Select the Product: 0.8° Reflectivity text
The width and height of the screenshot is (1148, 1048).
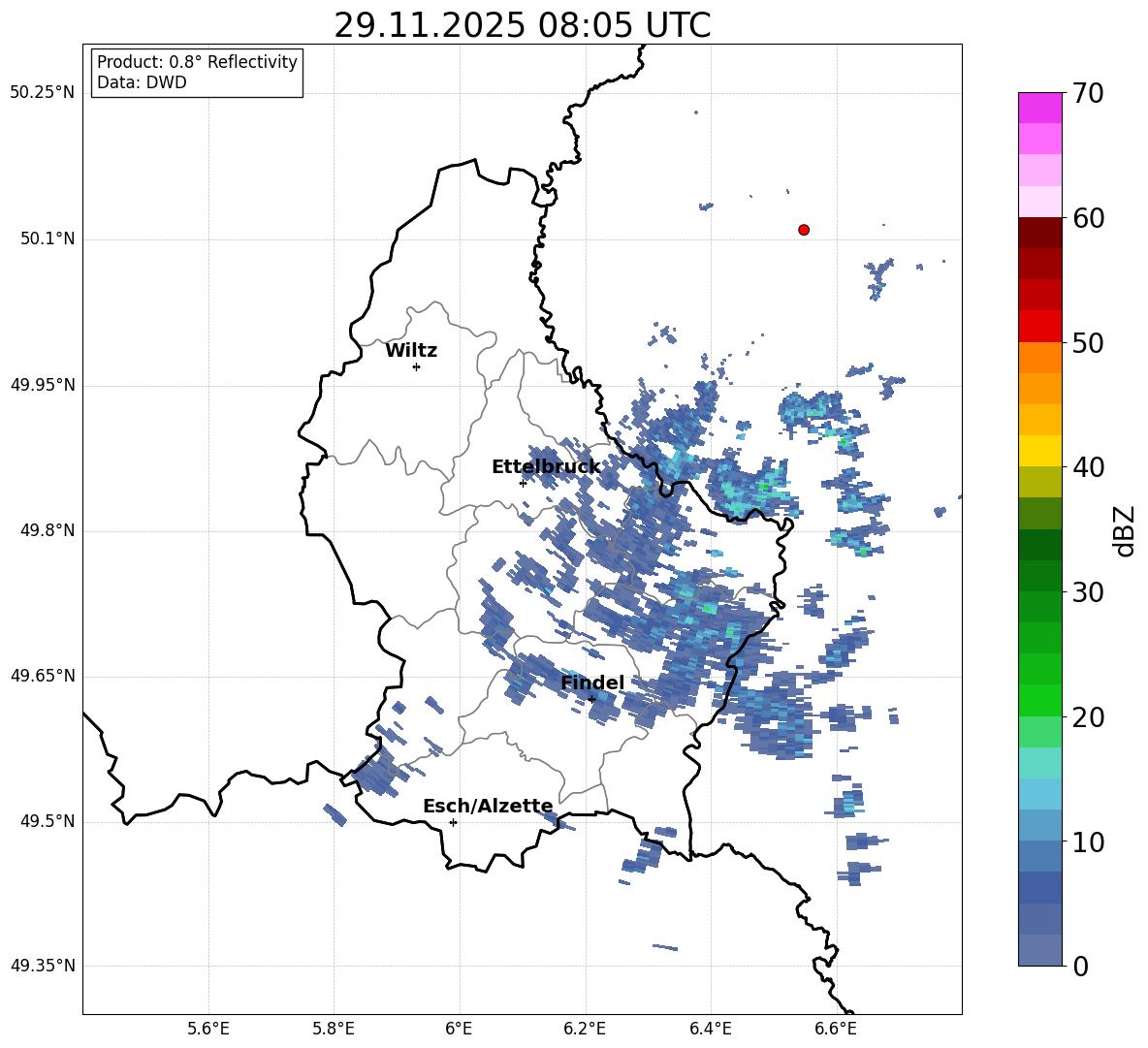[197, 62]
